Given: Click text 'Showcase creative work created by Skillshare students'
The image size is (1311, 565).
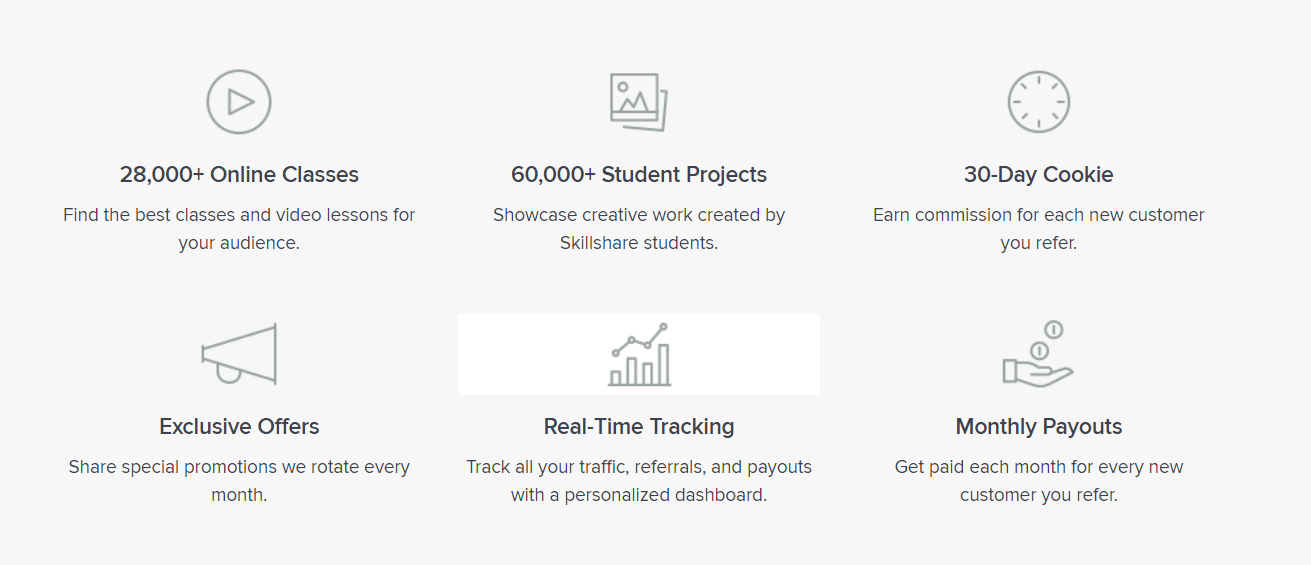Looking at the screenshot, I should (x=639, y=229).
